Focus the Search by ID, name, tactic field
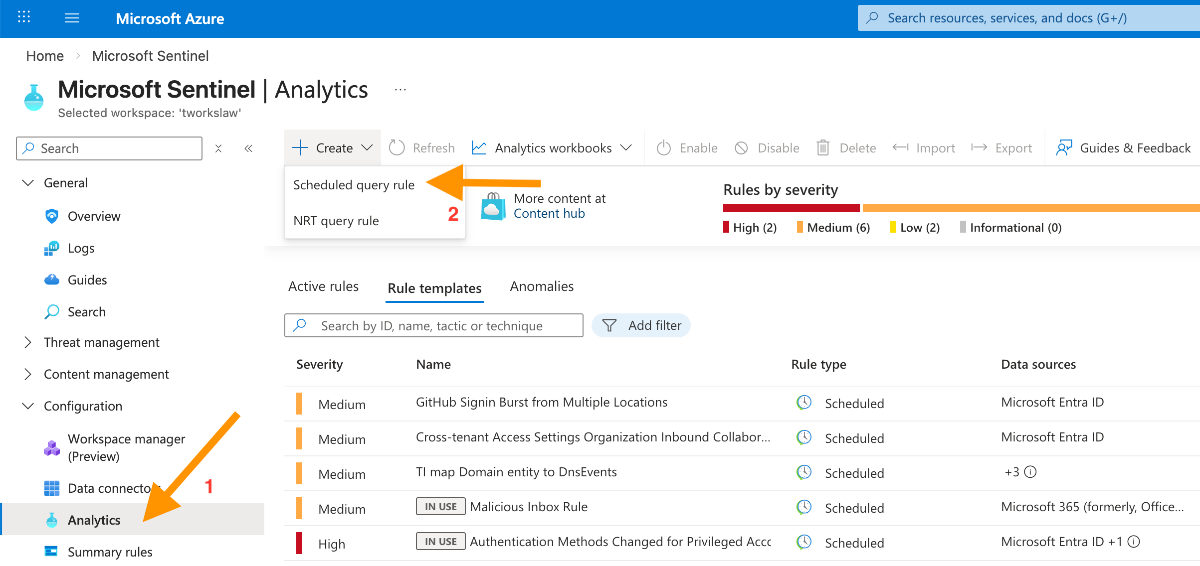This screenshot has height=566, width=1200. pos(434,325)
